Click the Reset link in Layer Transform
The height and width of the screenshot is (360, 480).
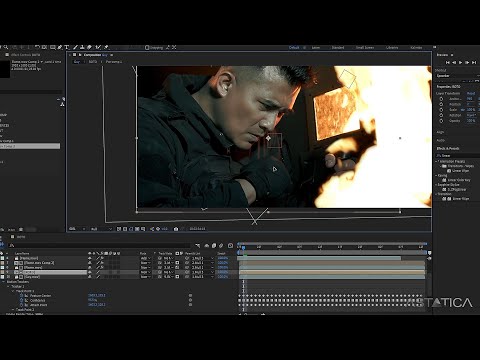tap(471, 93)
